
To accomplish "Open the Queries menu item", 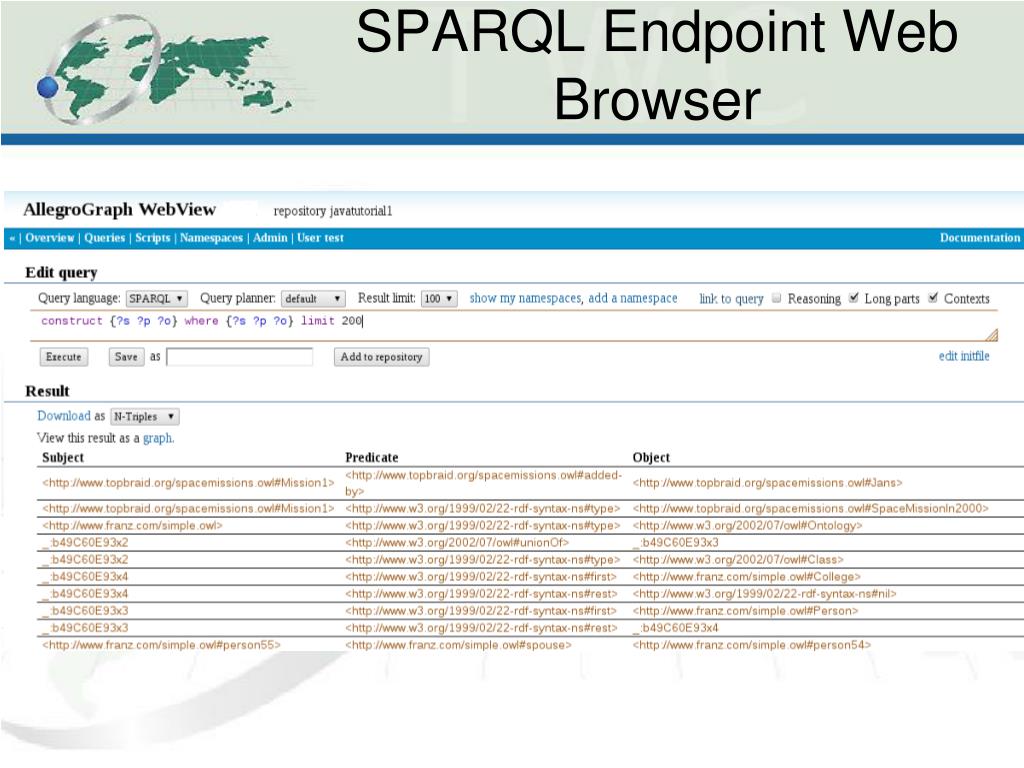I will (x=104, y=238).
